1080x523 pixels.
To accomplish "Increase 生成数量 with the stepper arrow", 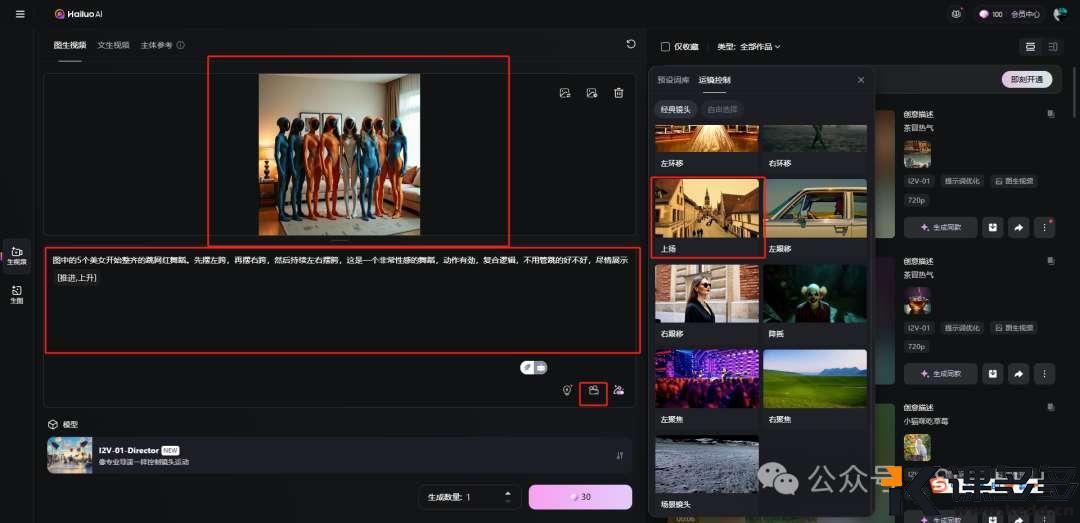I will pyautogui.click(x=508, y=492).
